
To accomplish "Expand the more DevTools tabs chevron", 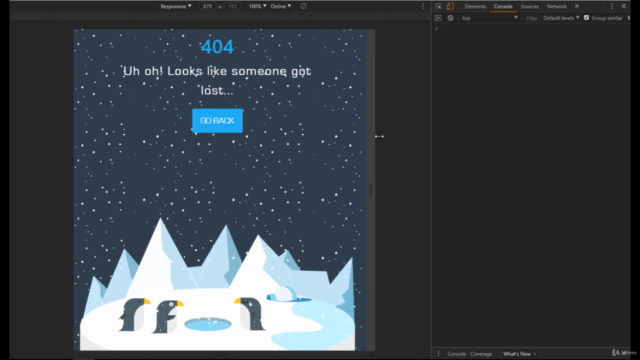I will click(x=577, y=7).
